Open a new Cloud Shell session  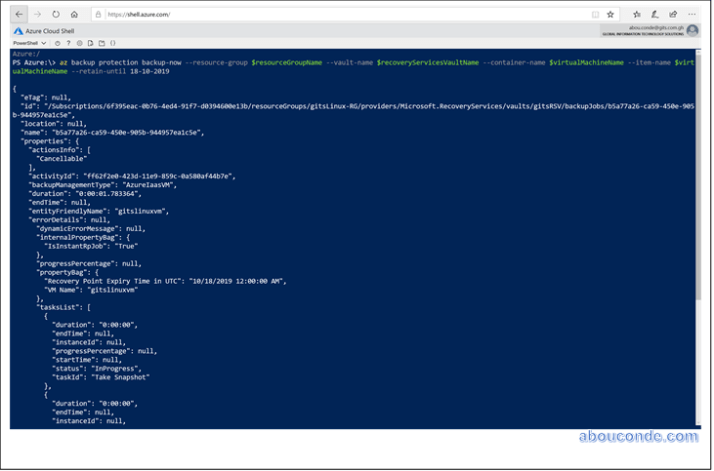click(x=100, y=43)
